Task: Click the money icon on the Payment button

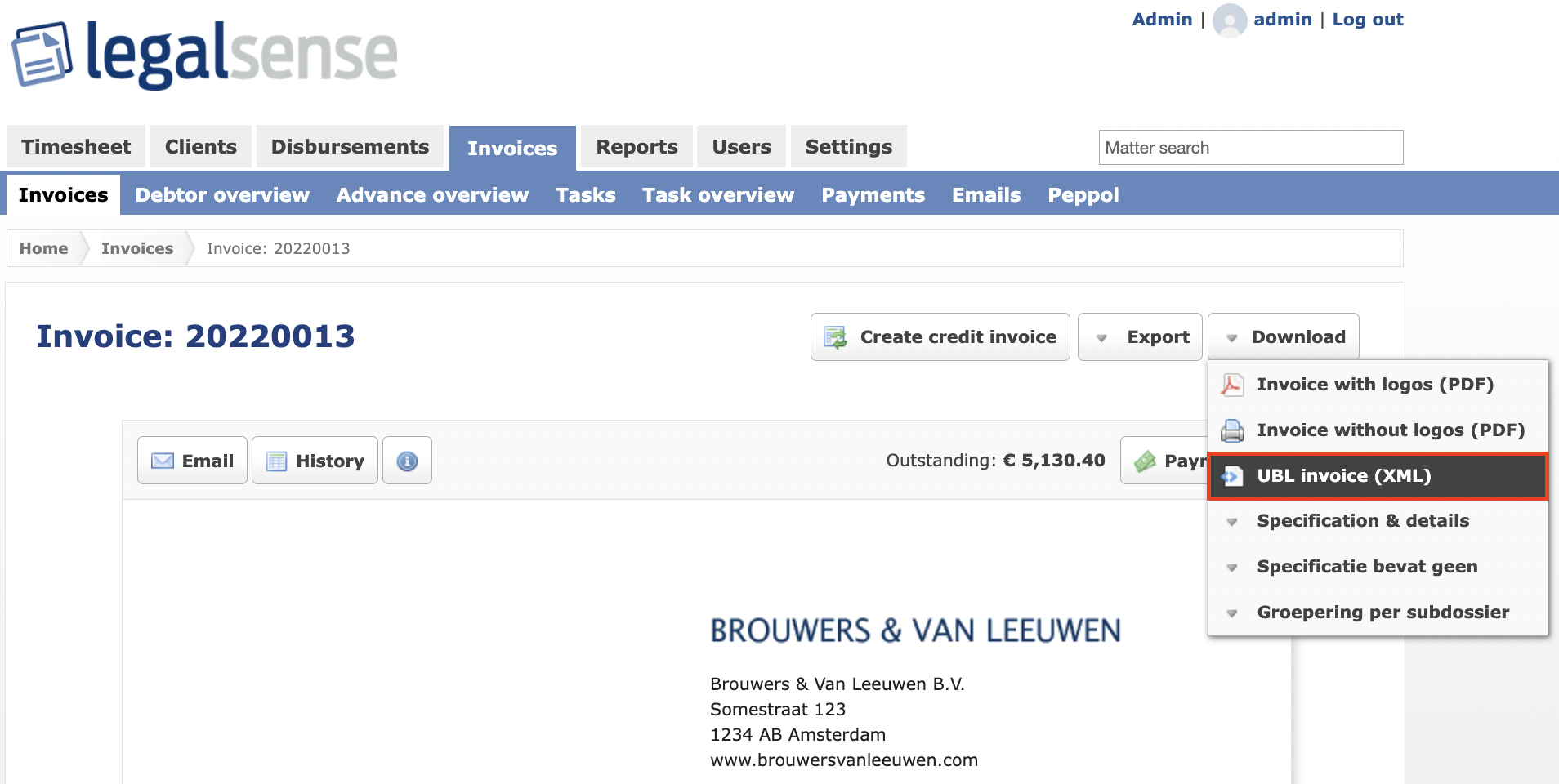Action: pyautogui.click(x=1145, y=461)
